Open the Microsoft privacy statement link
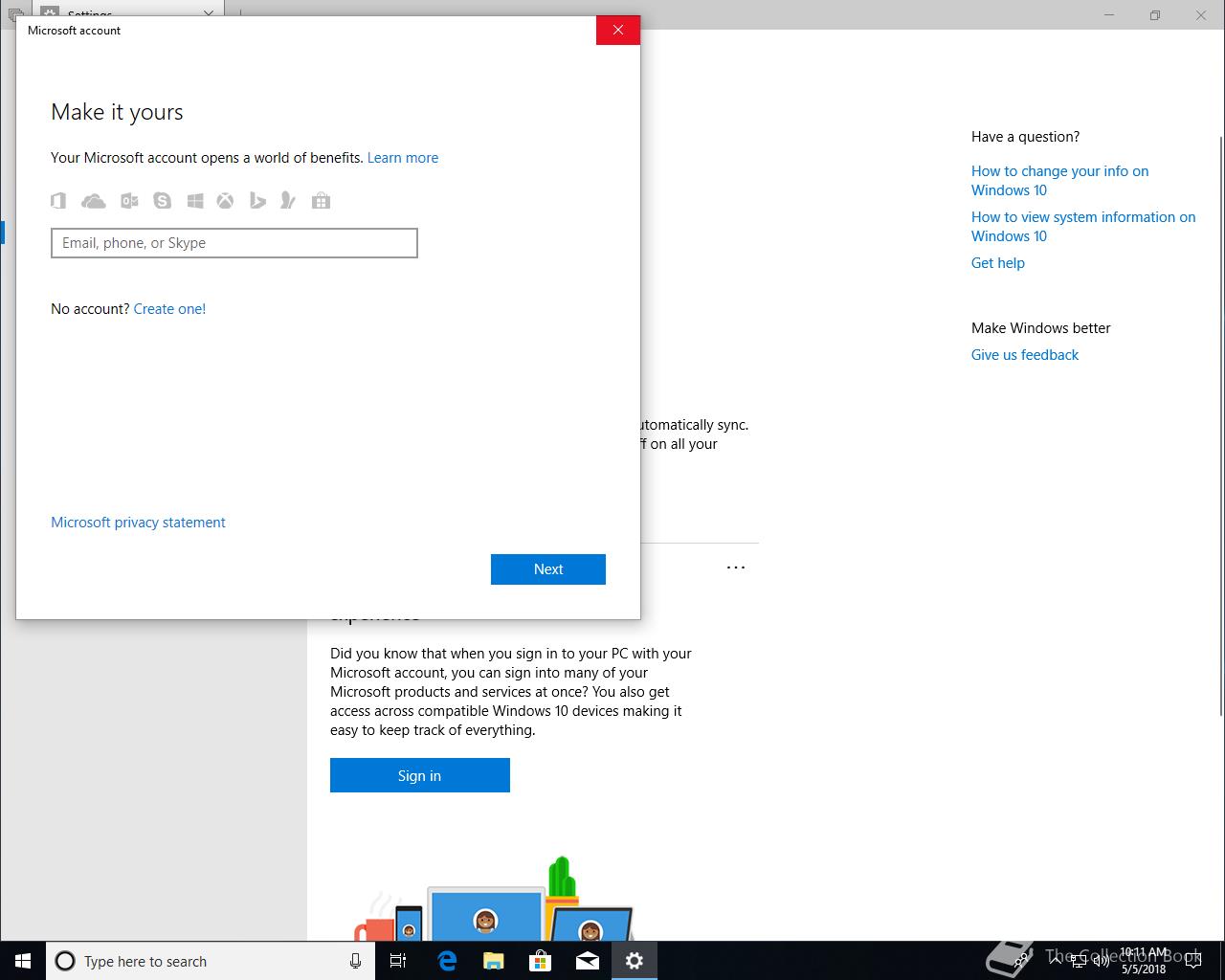 [x=138, y=523]
